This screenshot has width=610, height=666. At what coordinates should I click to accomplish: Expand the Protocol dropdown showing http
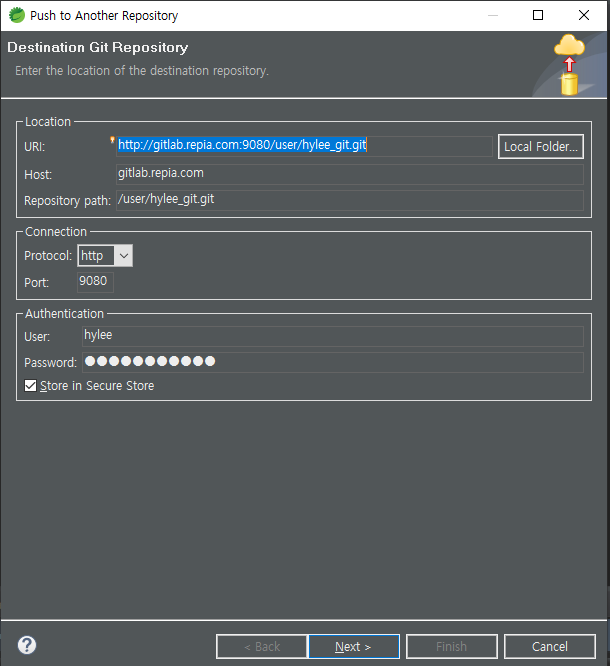click(105, 256)
